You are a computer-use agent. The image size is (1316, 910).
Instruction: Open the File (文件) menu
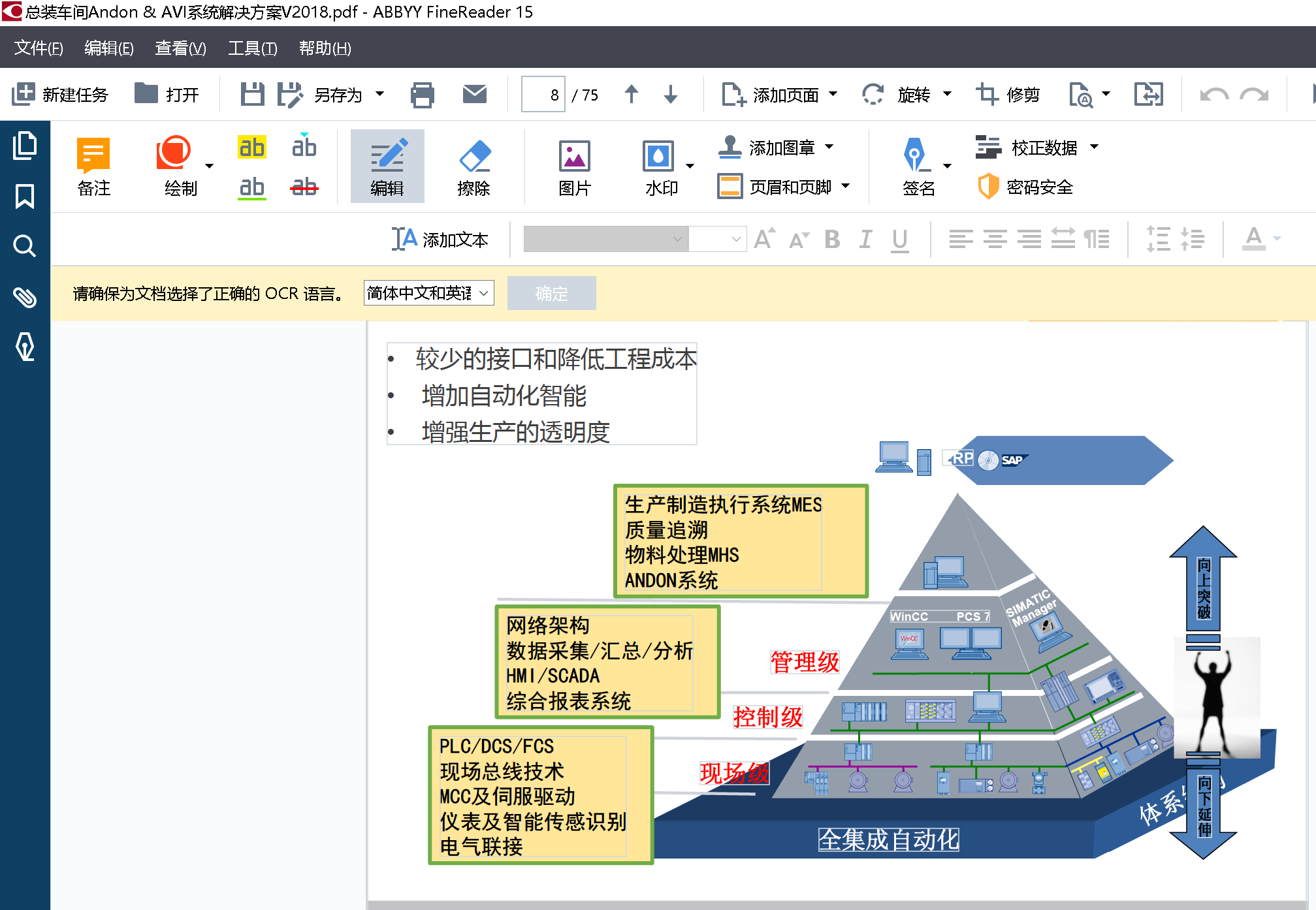pos(39,48)
